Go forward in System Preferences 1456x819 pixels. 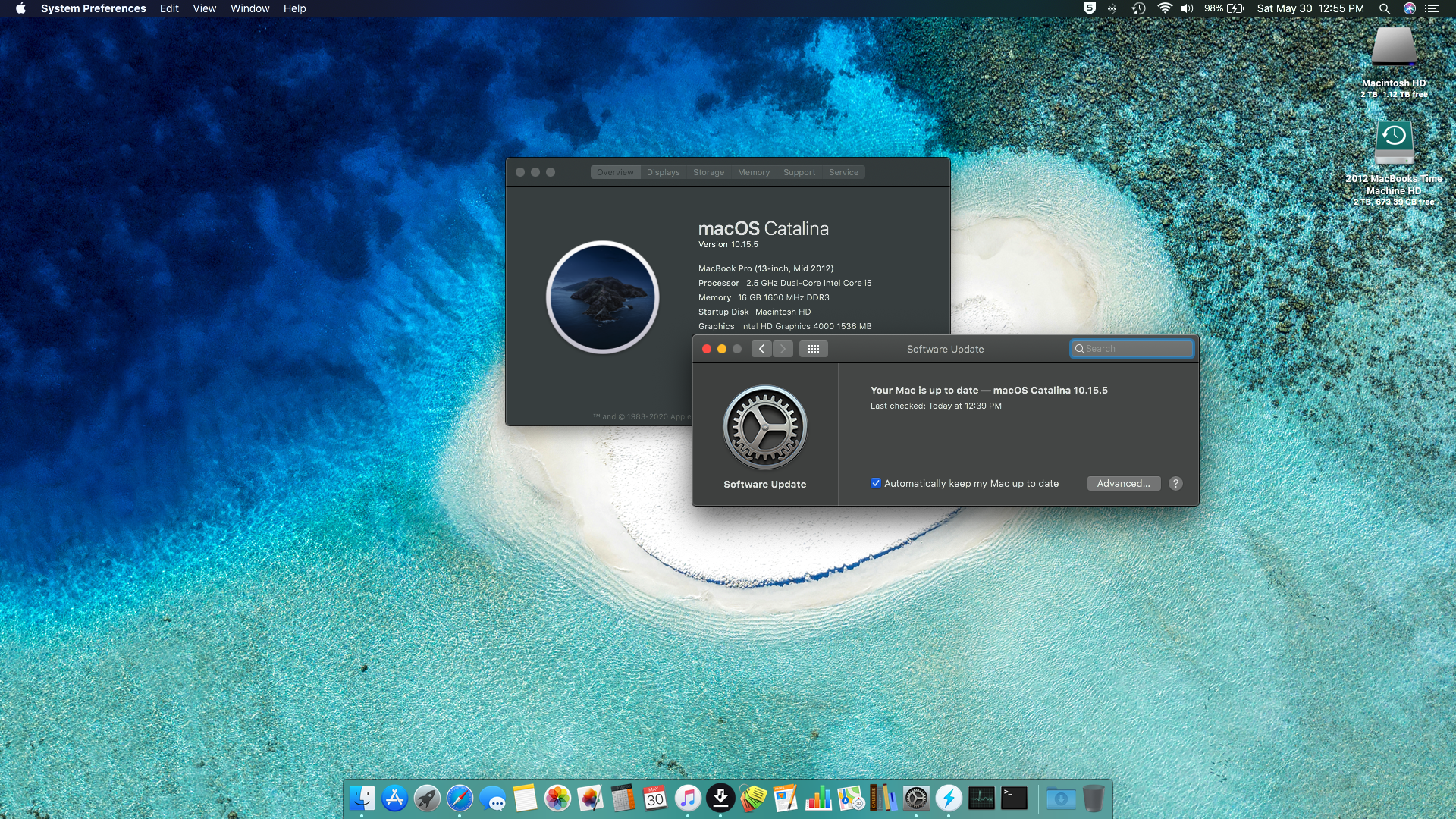(783, 349)
